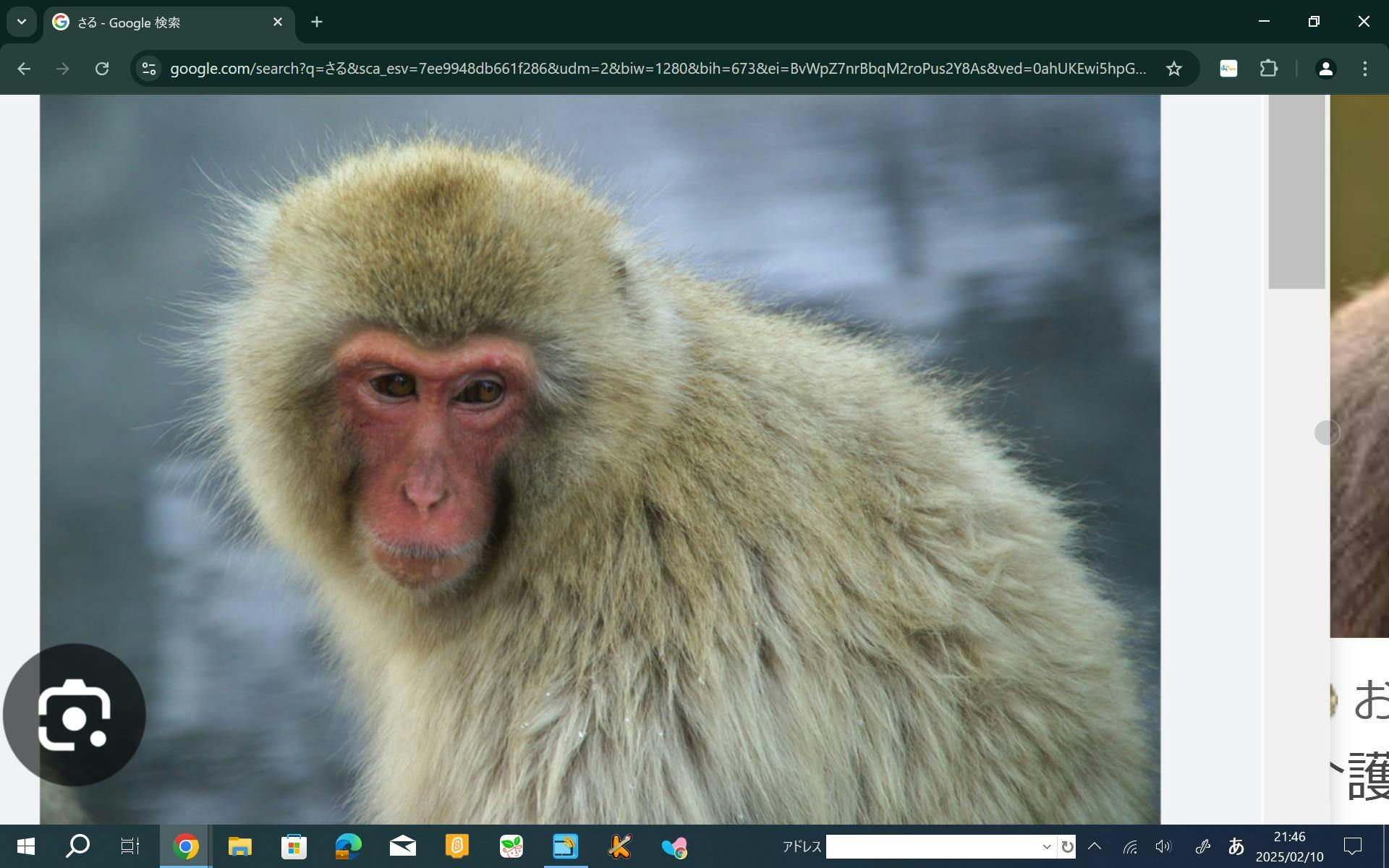This screenshot has width=1389, height=868.
Task: View site information icon in address bar
Action: pyautogui.click(x=149, y=69)
